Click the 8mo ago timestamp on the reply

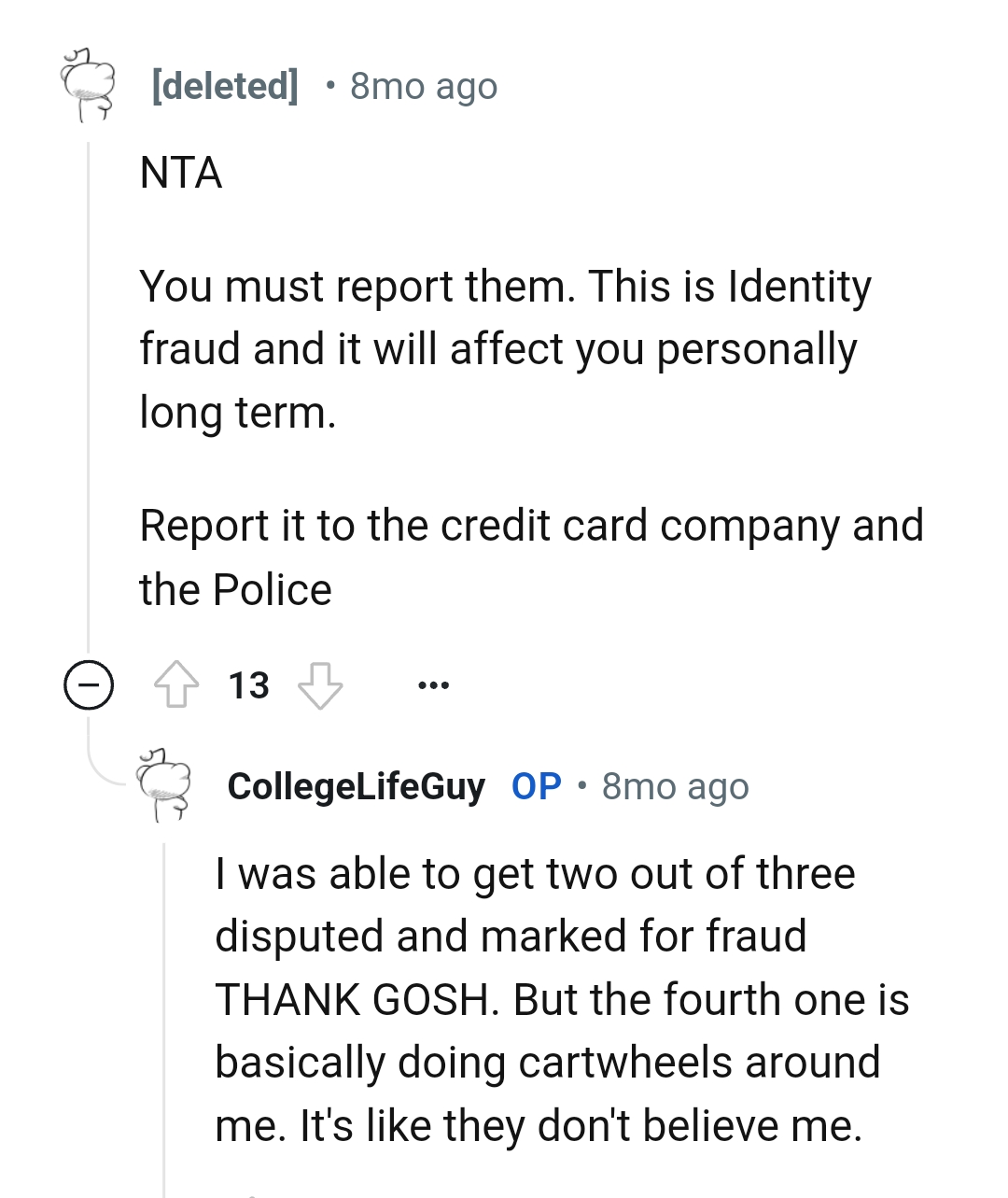pos(675,787)
